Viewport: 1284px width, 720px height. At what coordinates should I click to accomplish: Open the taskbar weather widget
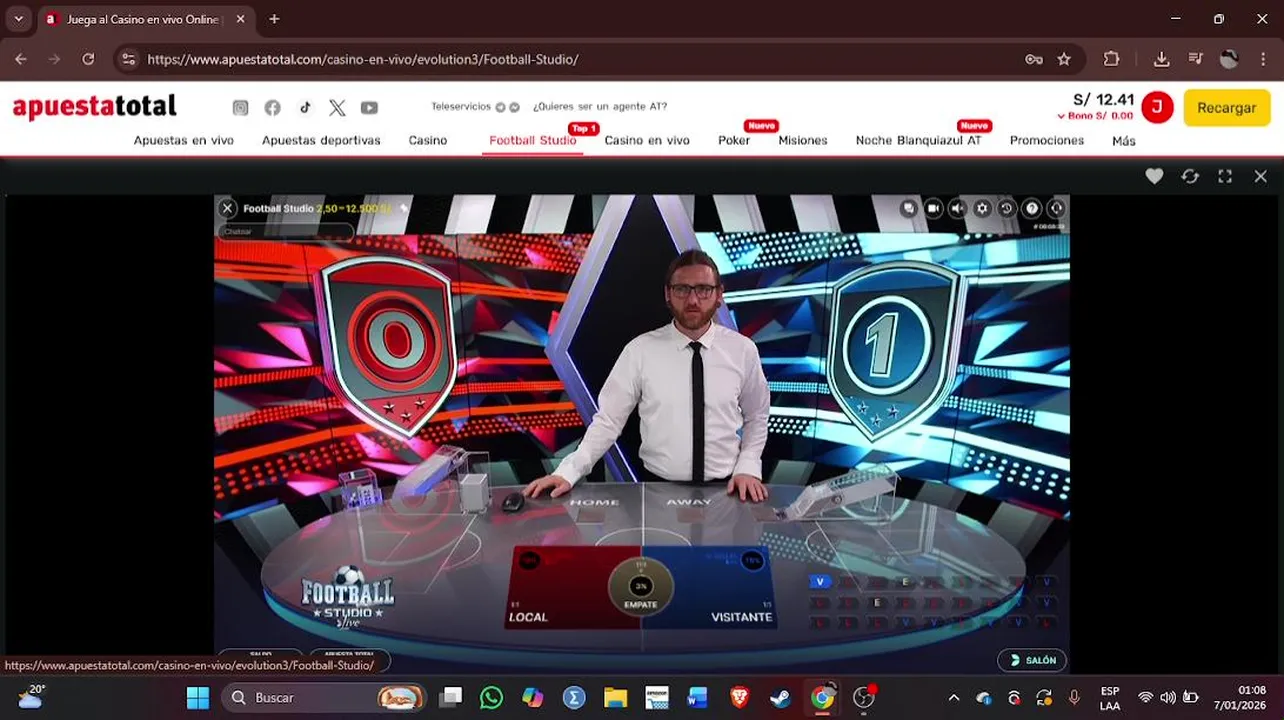[30, 696]
